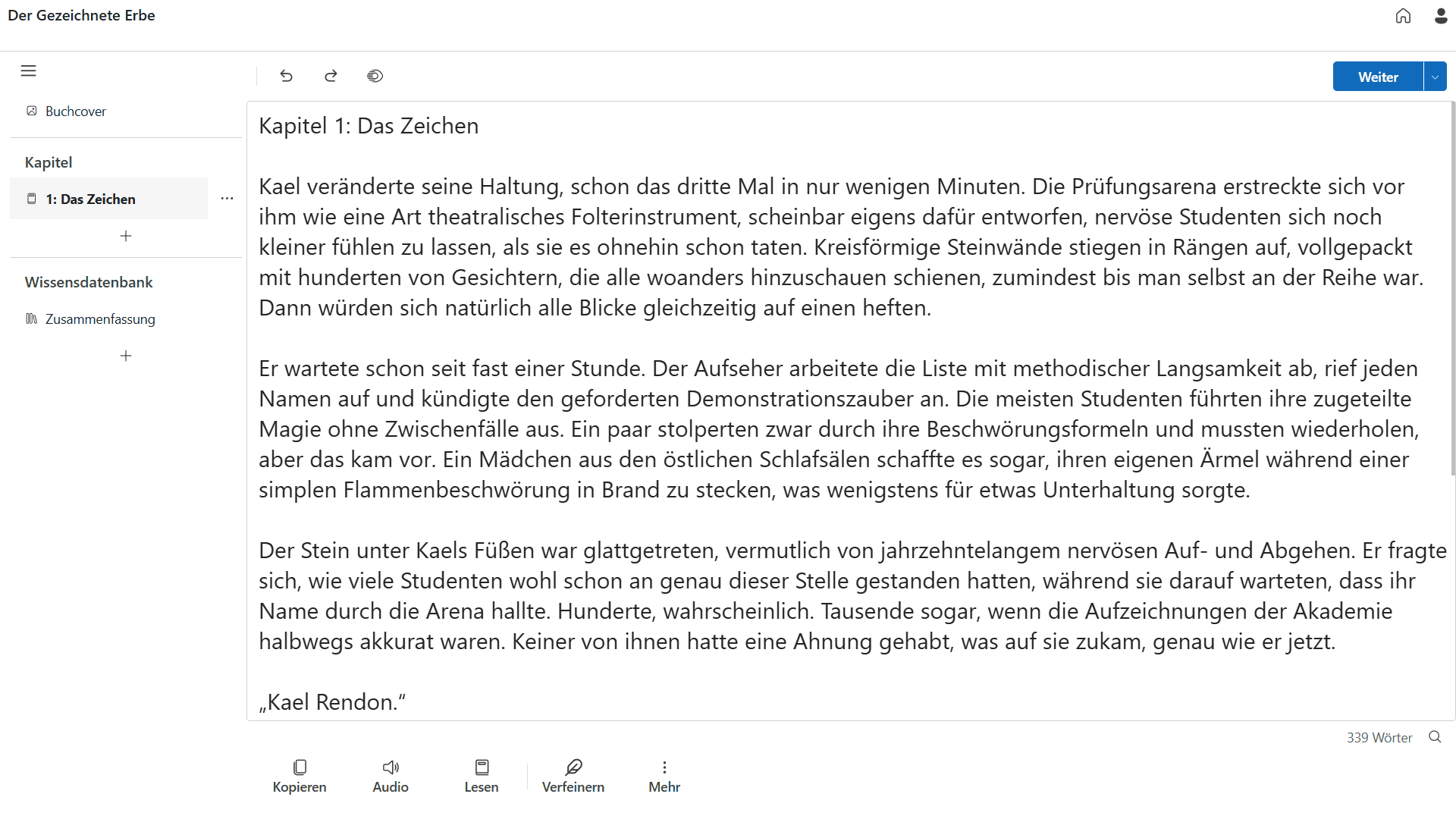Open Zusammenfassung in Wissensdatenbank
The height and width of the screenshot is (819, 1456).
(99, 319)
